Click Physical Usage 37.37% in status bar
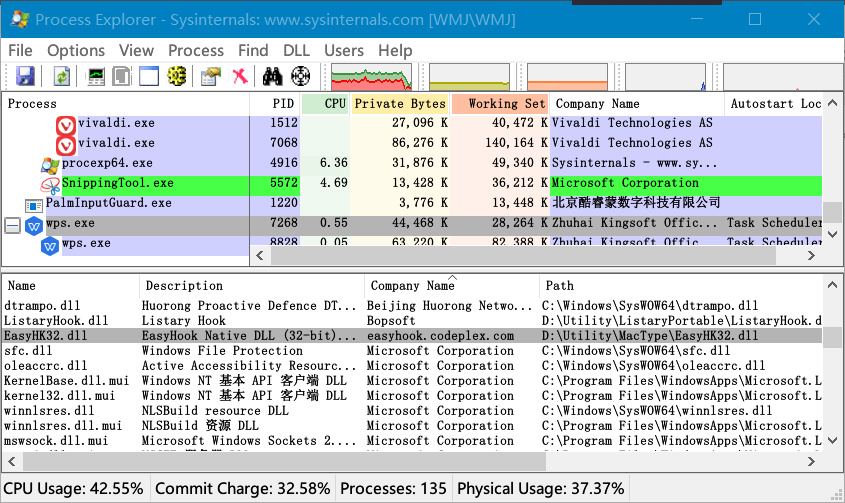845x503 pixels. 541,488
